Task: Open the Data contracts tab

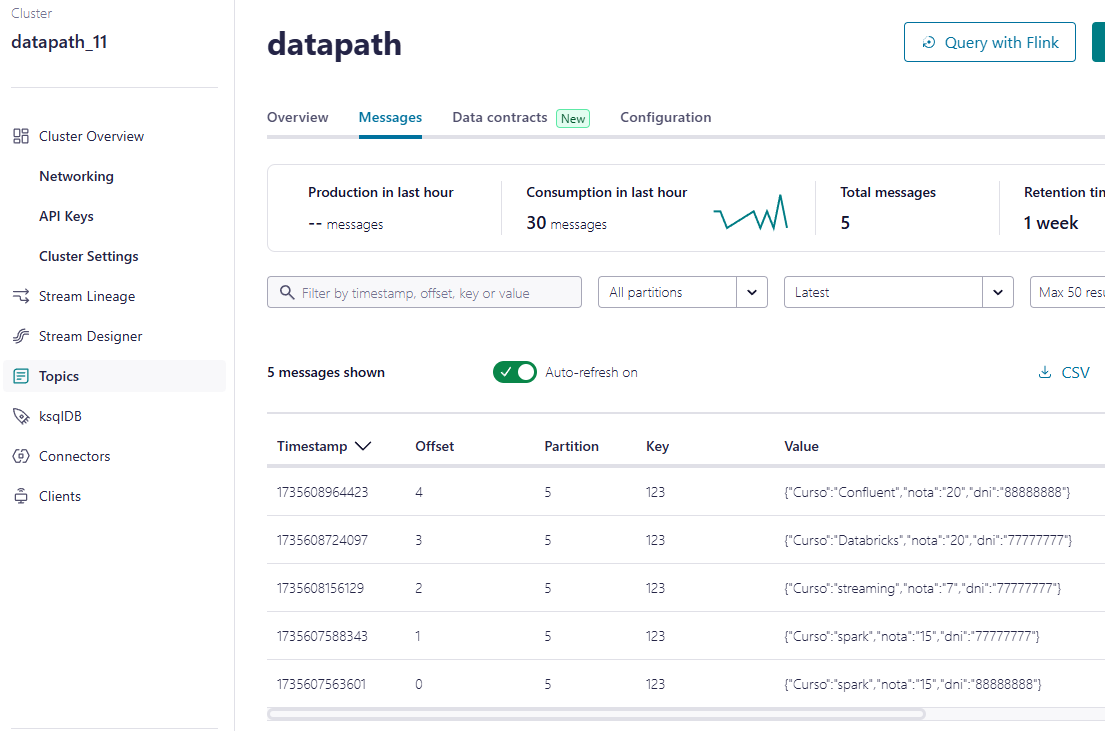Action: (x=500, y=117)
